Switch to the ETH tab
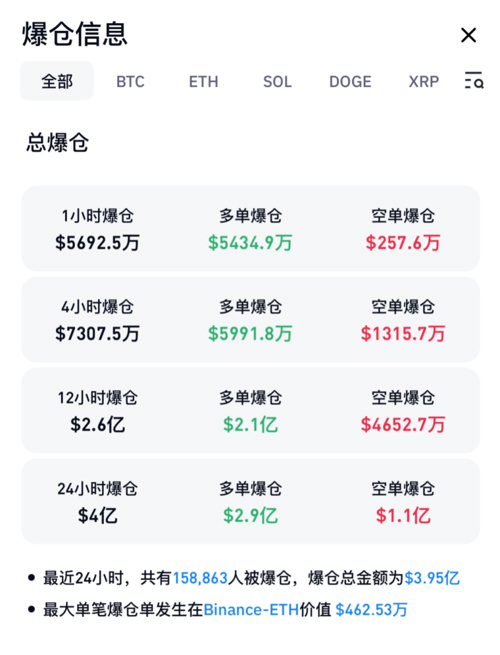Viewport: 500px width, 655px height. point(203,81)
